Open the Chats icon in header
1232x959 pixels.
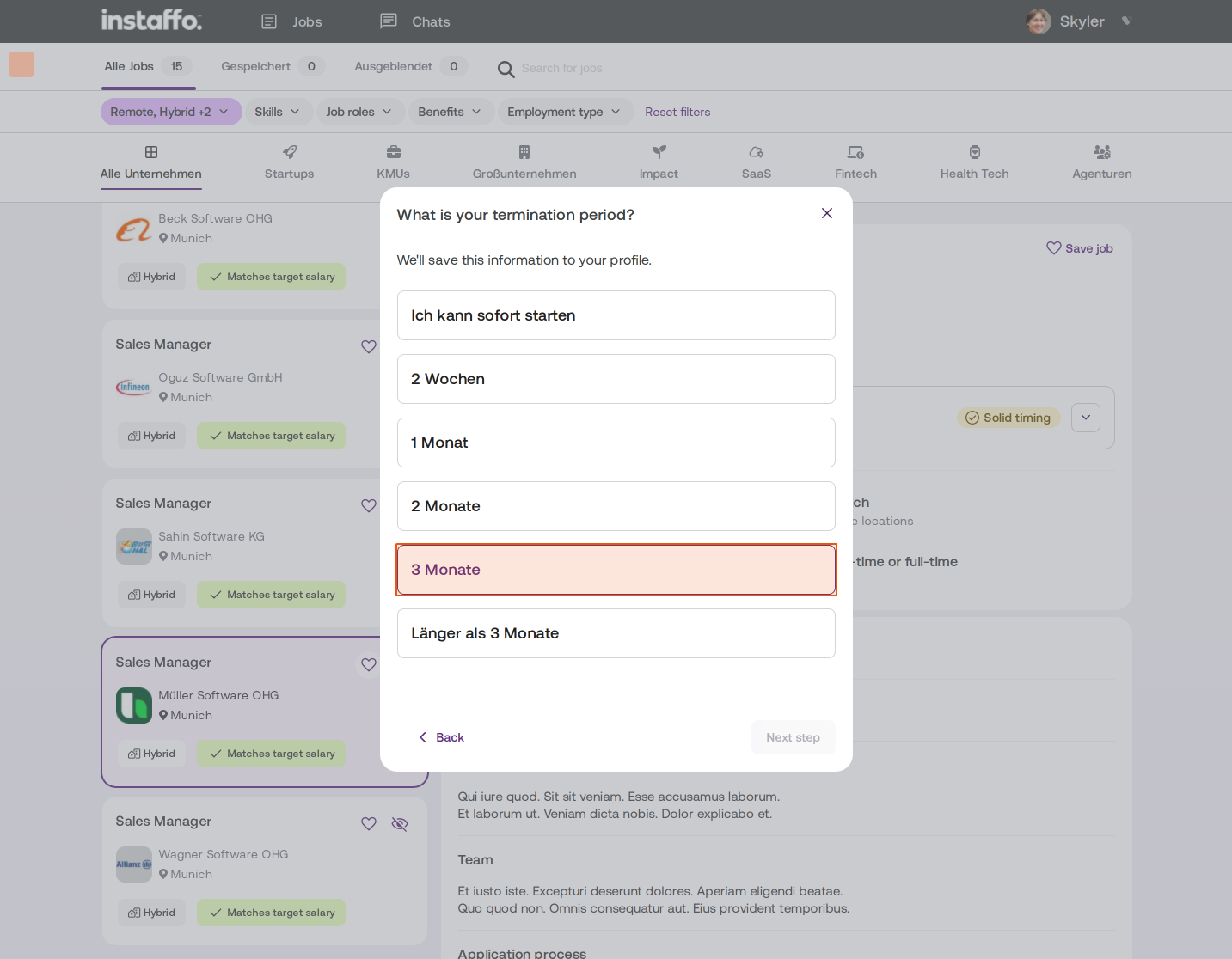389,21
